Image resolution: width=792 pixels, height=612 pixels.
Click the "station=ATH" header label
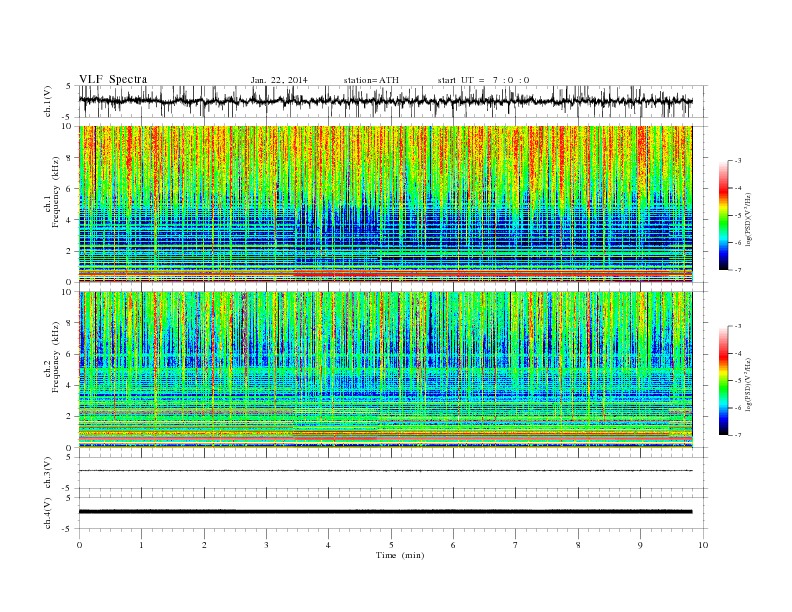click(371, 80)
